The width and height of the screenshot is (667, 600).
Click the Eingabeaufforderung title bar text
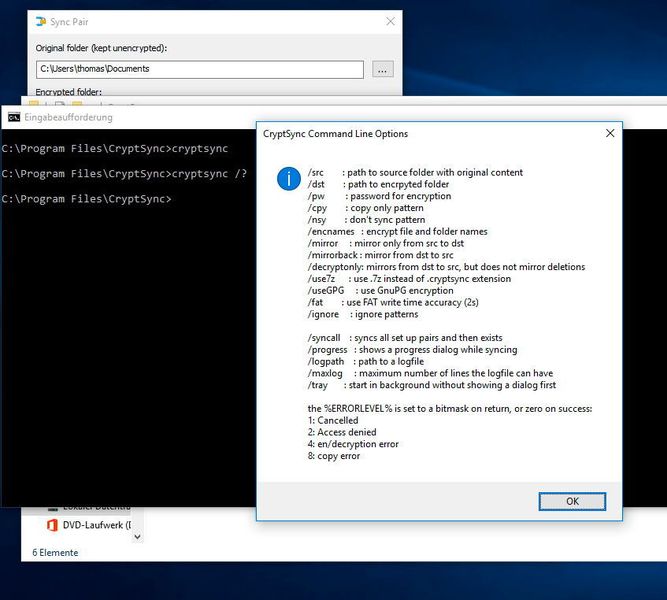tap(68, 117)
